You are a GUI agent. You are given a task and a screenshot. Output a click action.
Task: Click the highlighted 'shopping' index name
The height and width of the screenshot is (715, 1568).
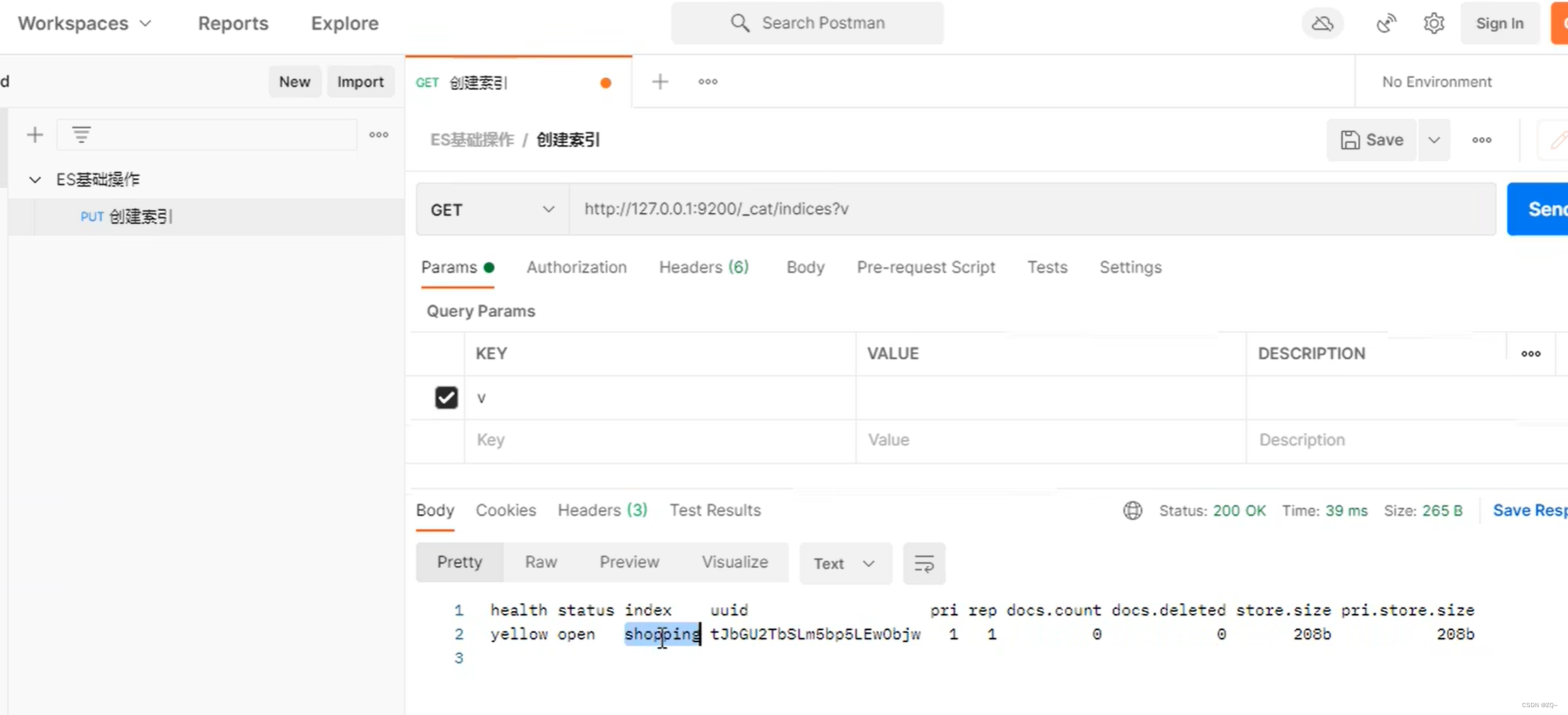coord(662,634)
